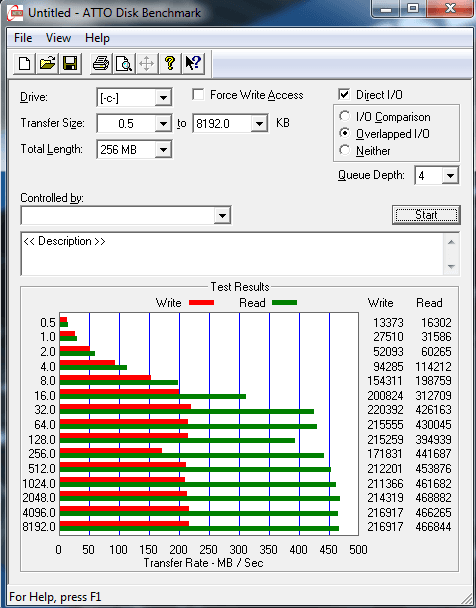
Task: Expand the maximum Transfer Size 8192.0 dropdown
Action: pyautogui.click(x=259, y=124)
